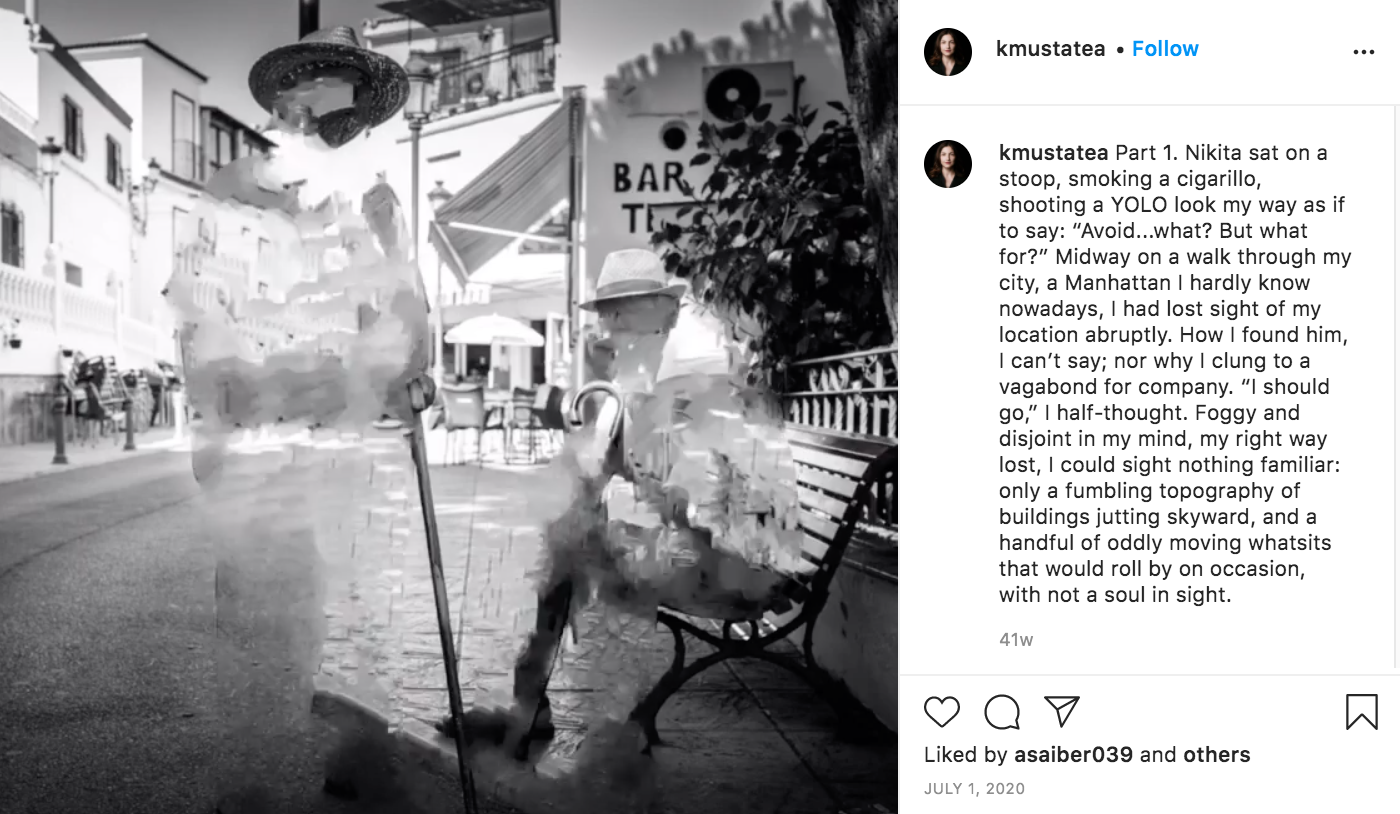1400x814 pixels.
Task: Like the post with the heart icon
Action: pyautogui.click(x=941, y=712)
